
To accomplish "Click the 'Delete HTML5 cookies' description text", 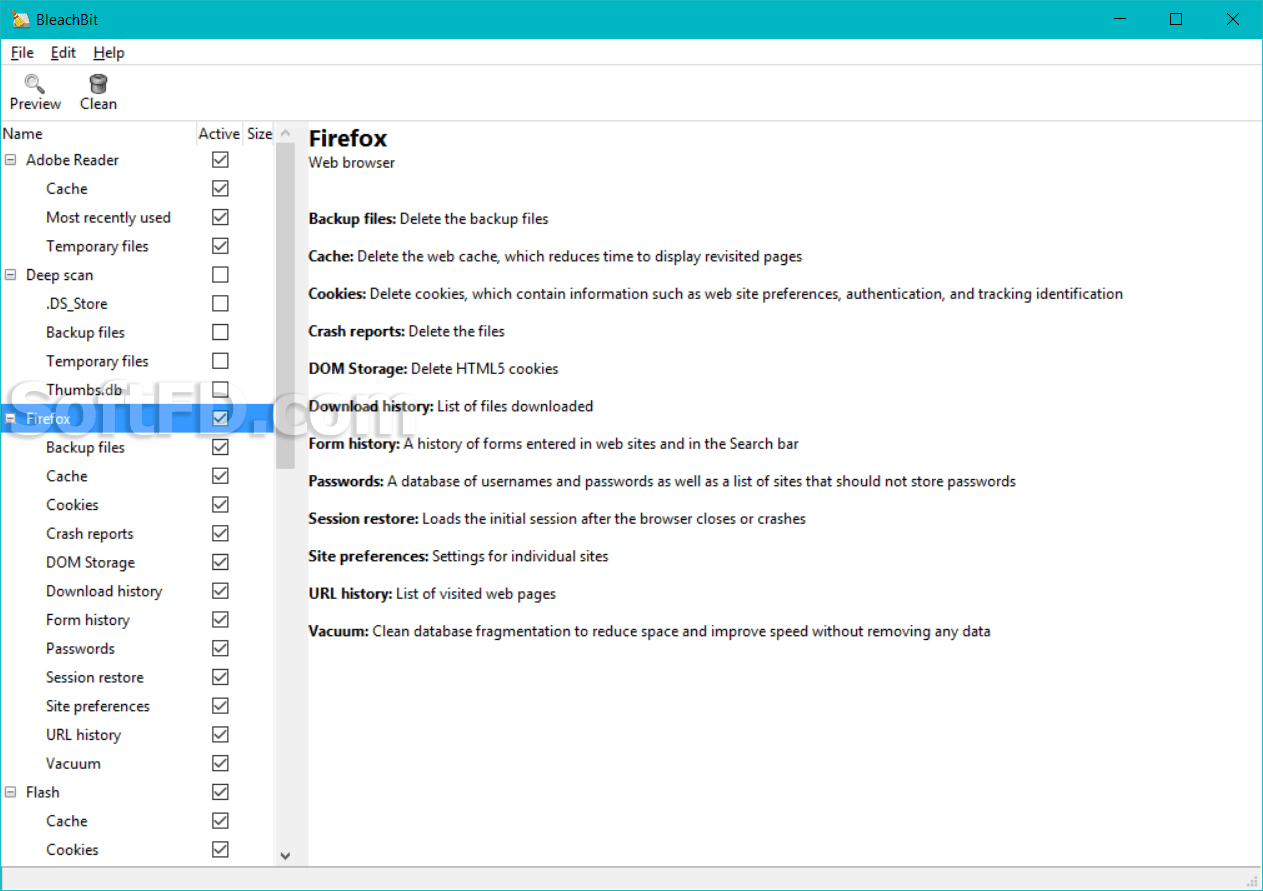I will coord(485,369).
